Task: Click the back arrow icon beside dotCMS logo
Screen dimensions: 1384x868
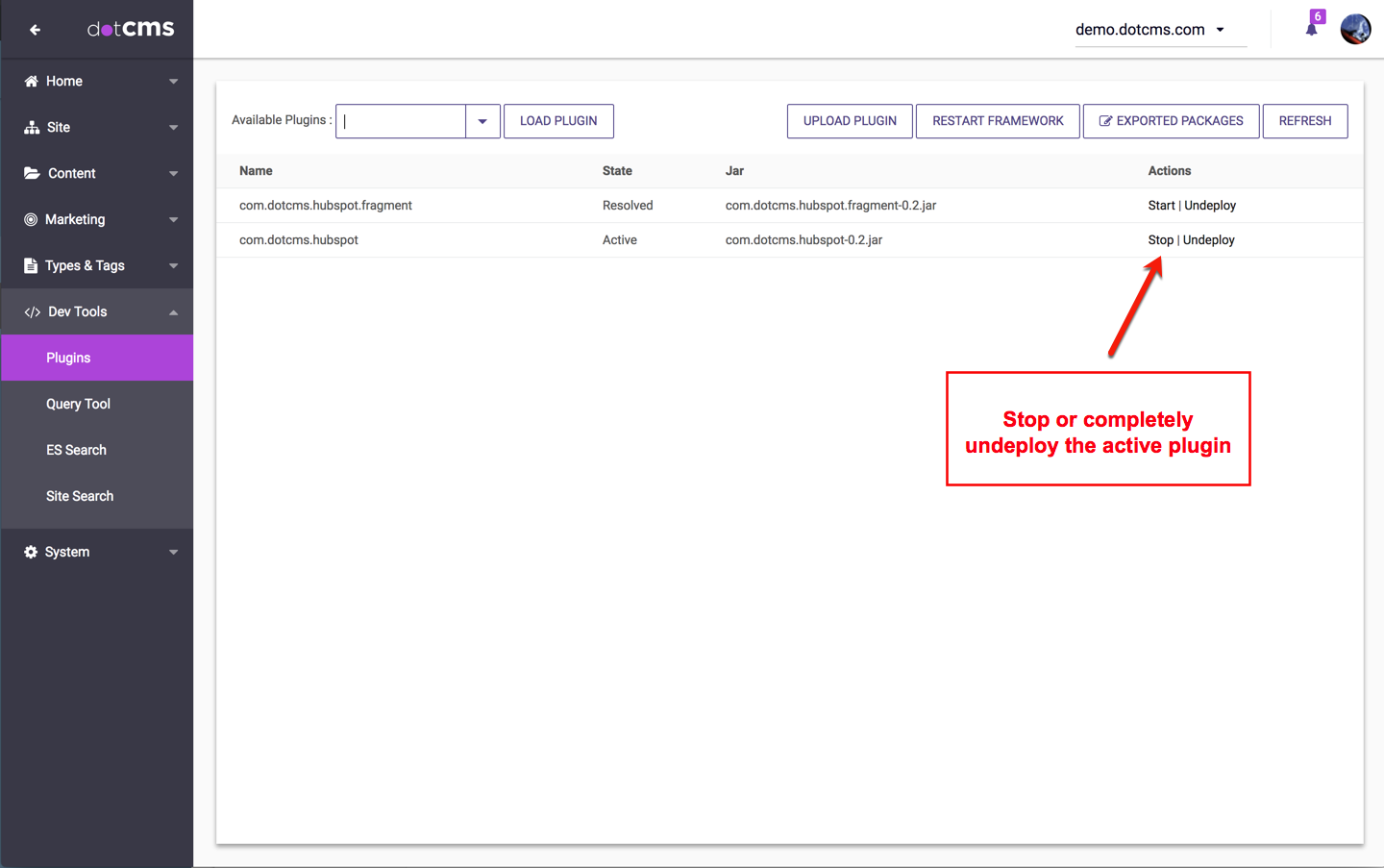Action: click(x=35, y=30)
